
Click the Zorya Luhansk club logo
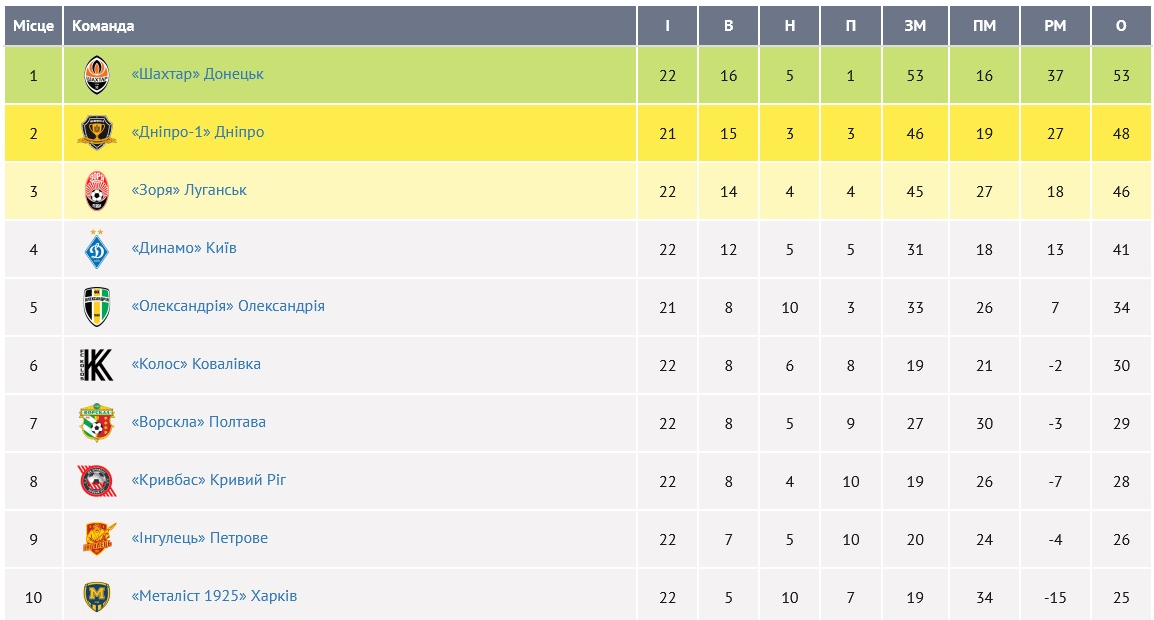[x=97, y=191]
